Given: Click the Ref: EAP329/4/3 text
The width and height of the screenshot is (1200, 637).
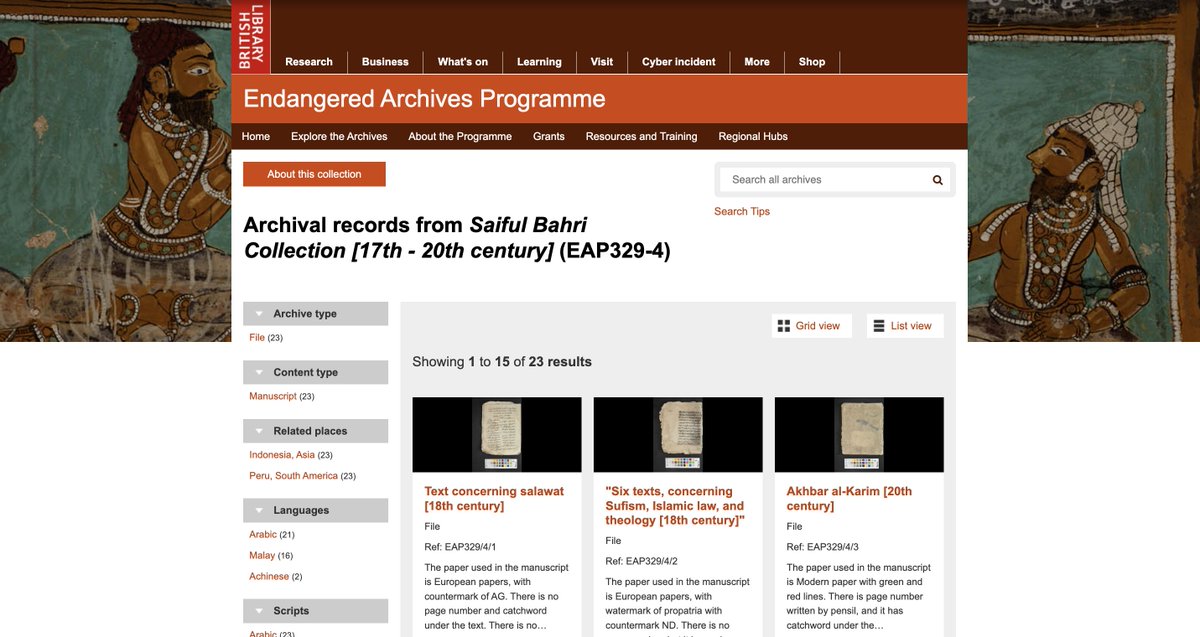Looking at the screenshot, I should tap(823, 547).
